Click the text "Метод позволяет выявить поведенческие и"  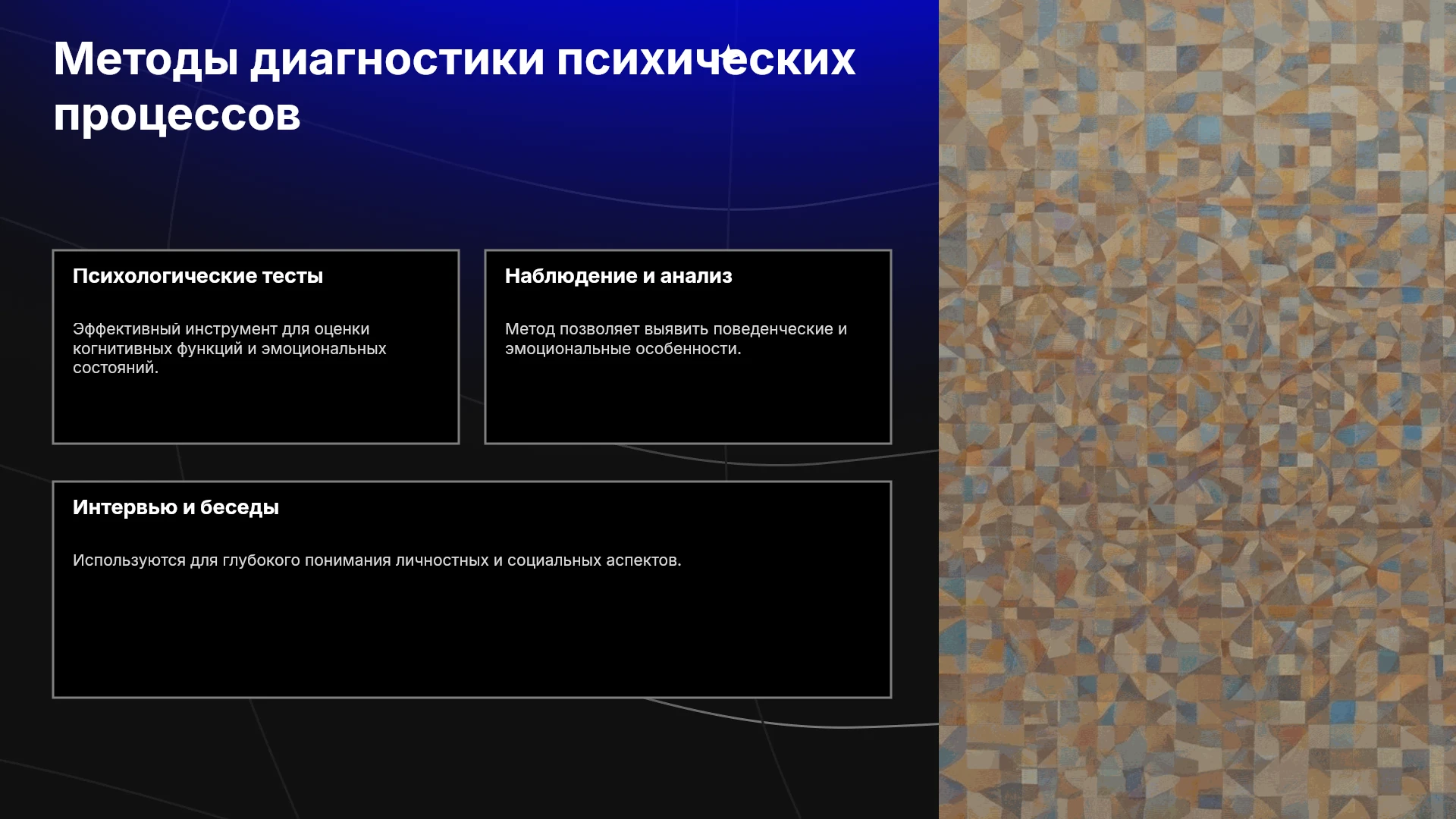pyautogui.click(x=676, y=329)
